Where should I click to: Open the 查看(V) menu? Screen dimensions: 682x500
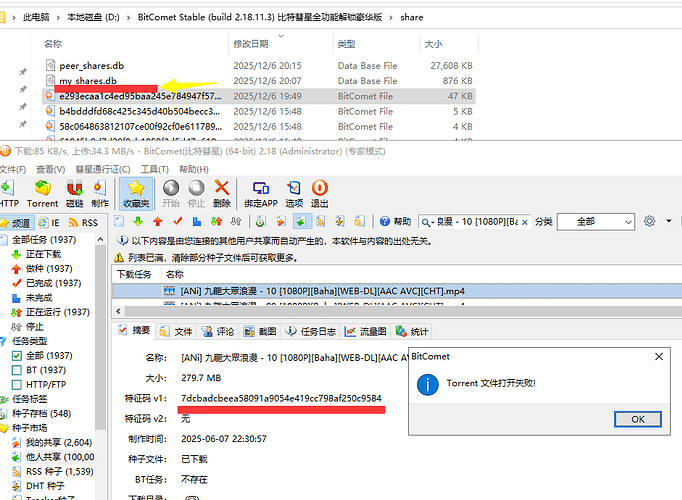[50, 169]
